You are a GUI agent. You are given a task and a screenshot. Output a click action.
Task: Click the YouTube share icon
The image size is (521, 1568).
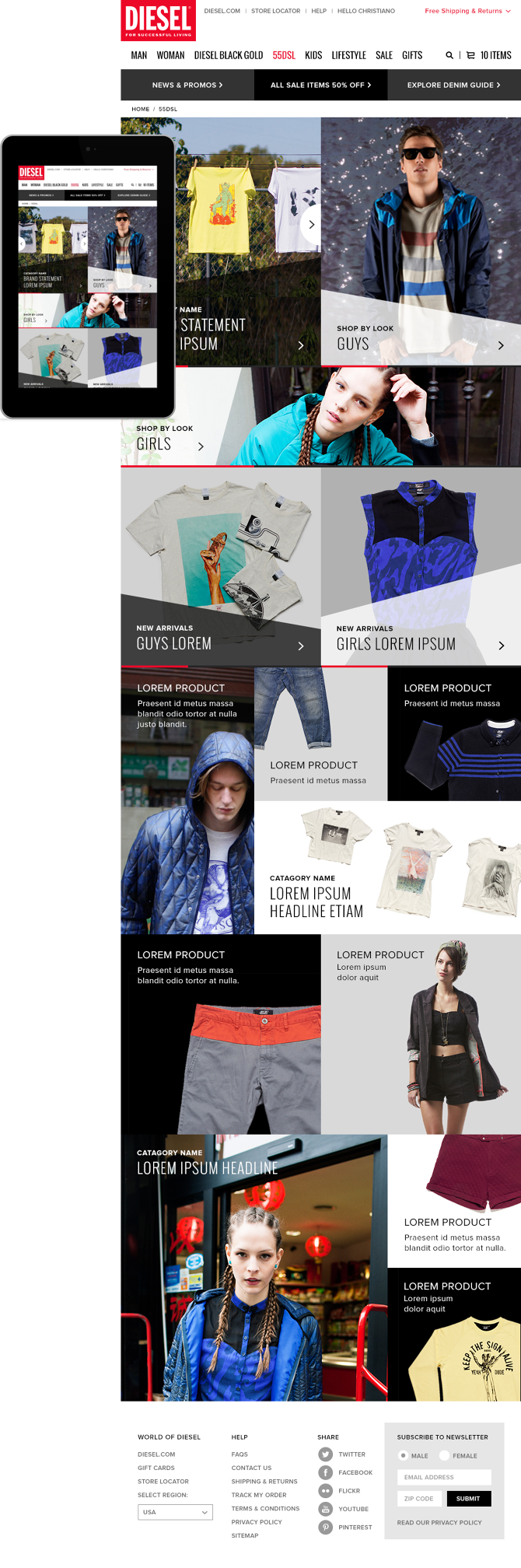click(325, 1509)
